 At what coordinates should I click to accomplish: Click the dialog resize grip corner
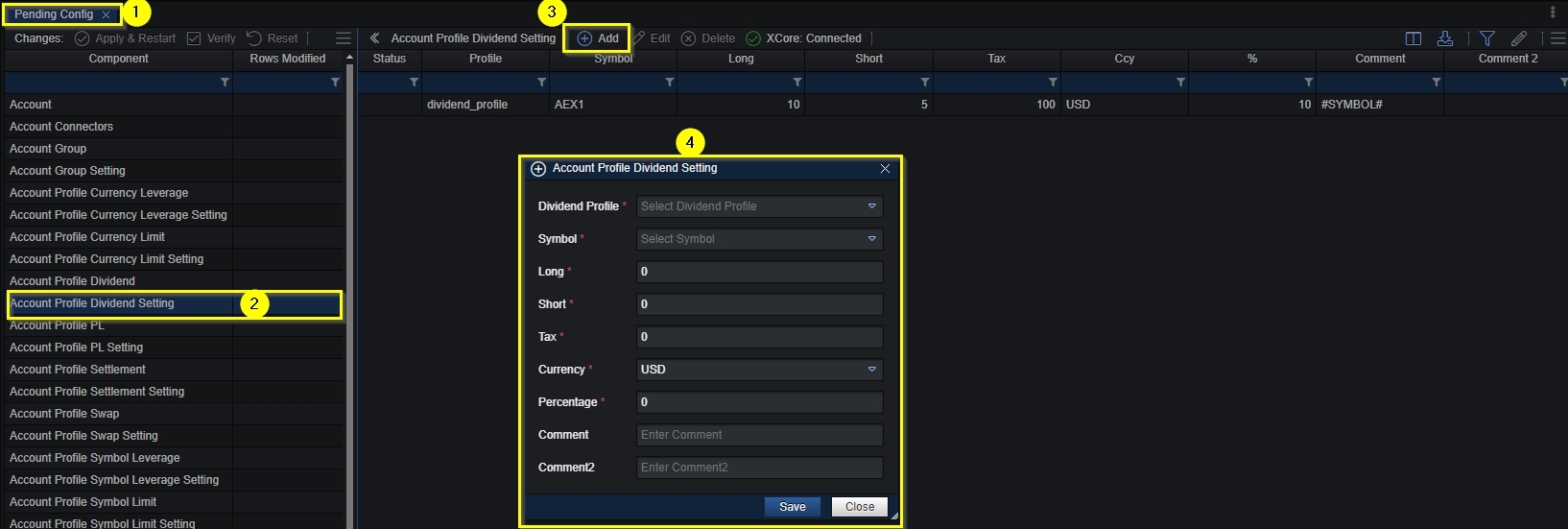click(x=894, y=517)
